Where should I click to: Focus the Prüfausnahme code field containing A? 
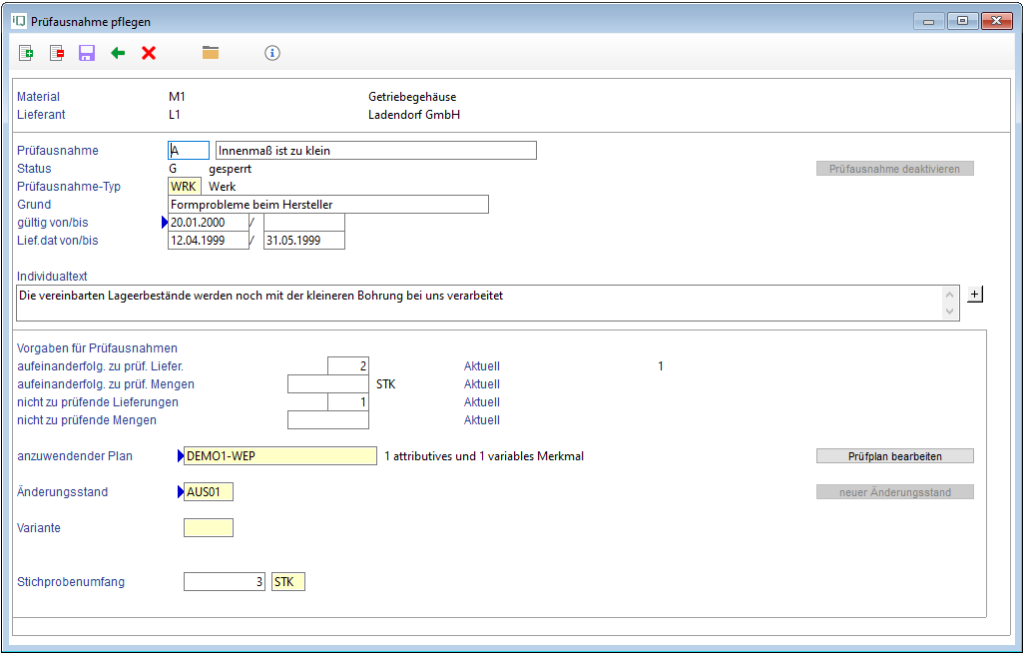[x=189, y=150]
